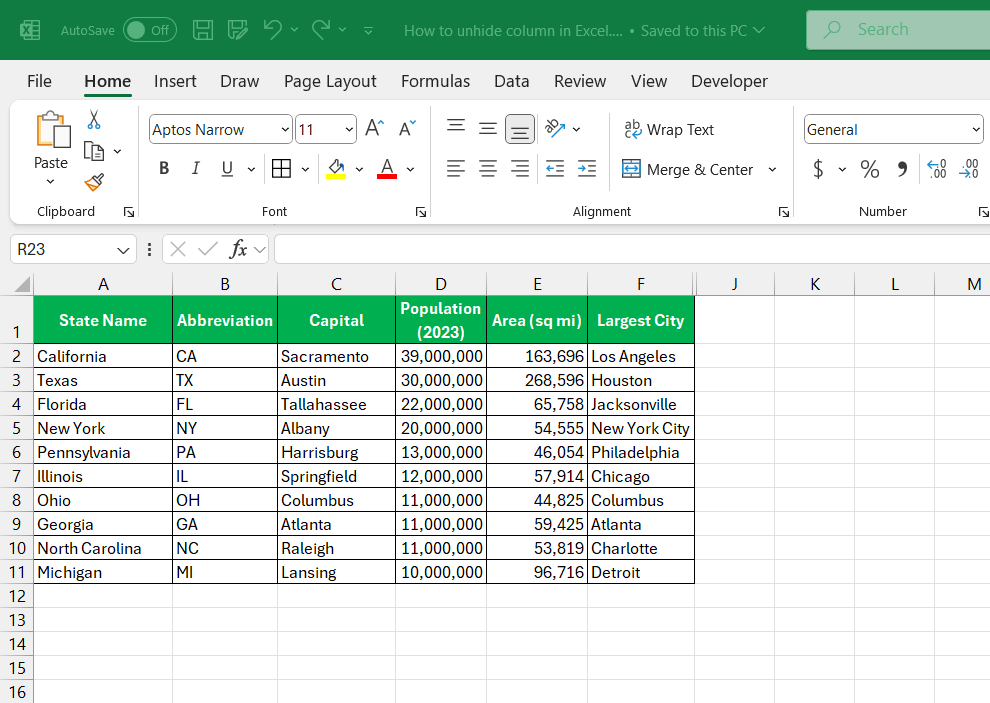Image resolution: width=990 pixels, height=703 pixels.
Task: Open the General number format dropdown
Action: tap(976, 129)
